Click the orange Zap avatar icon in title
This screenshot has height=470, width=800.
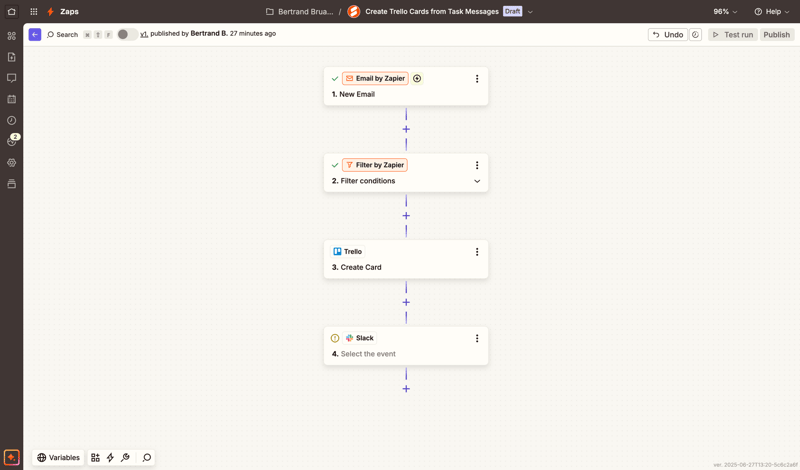click(x=354, y=11)
